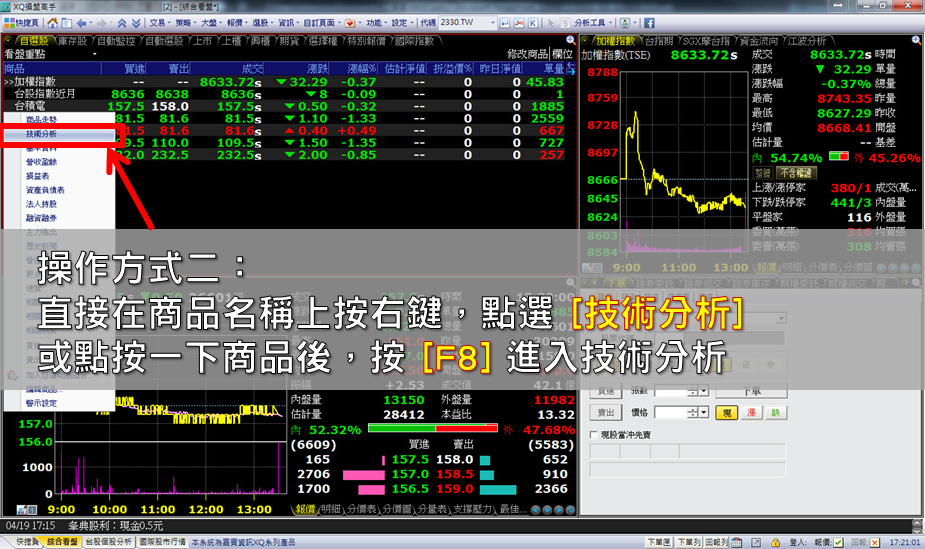Click the 快捷頁 quick page icon
The image size is (925, 549).
(x=9, y=22)
